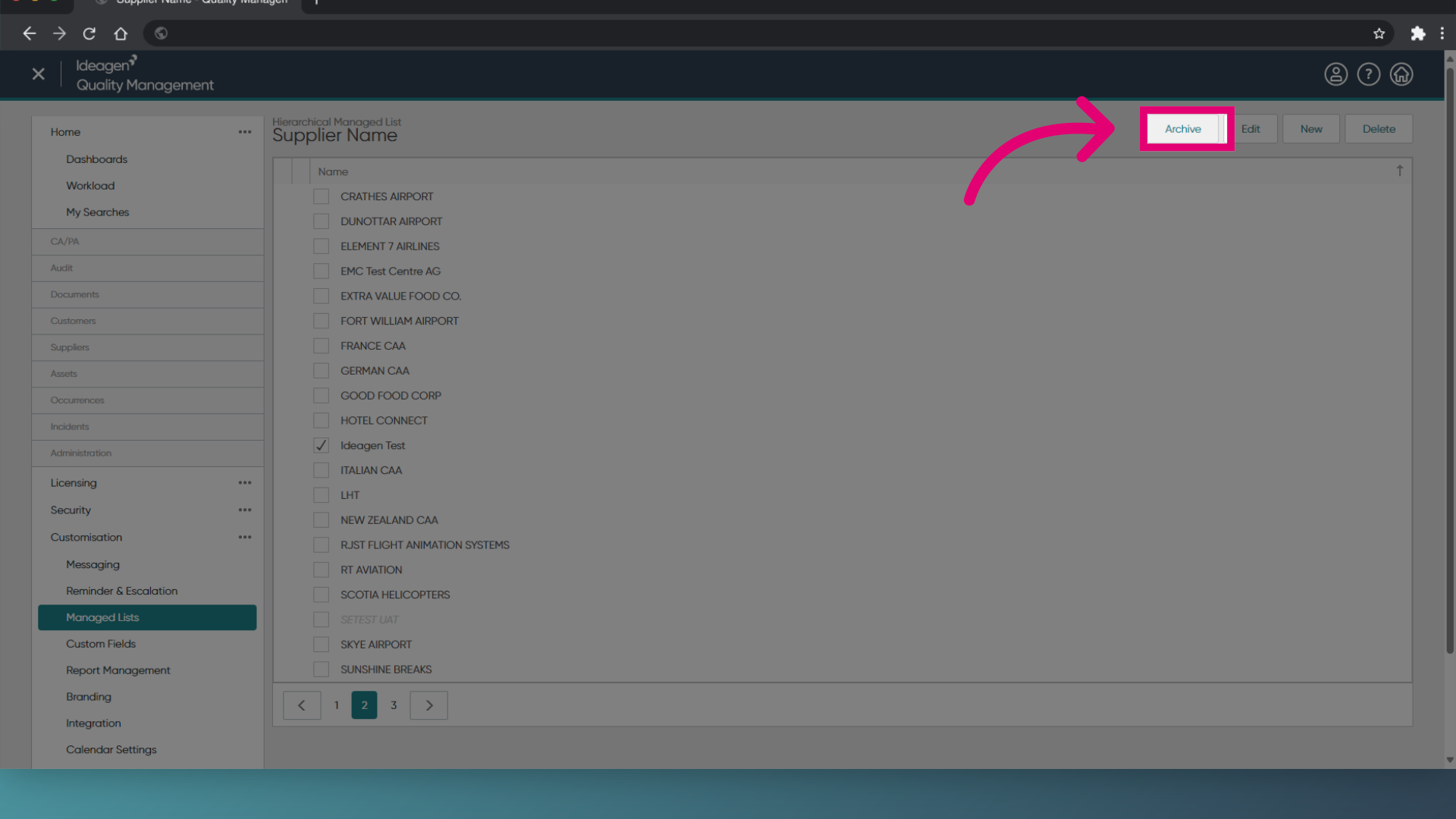Tick the SETEST UAT checkbox
Viewport: 1456px width, 819px height.
coord(322,620)
